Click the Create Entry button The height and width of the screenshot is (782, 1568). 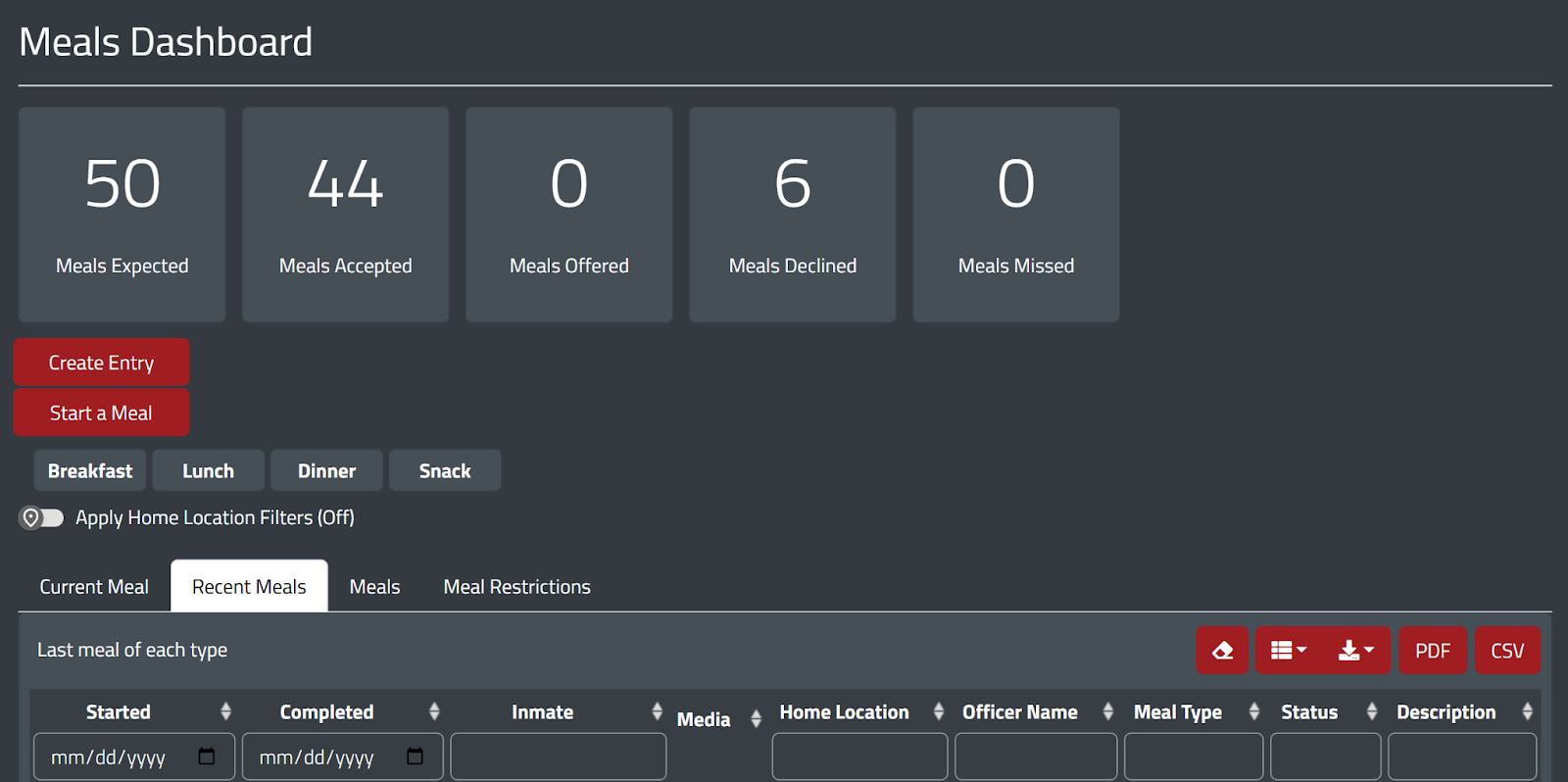(101, 363)
